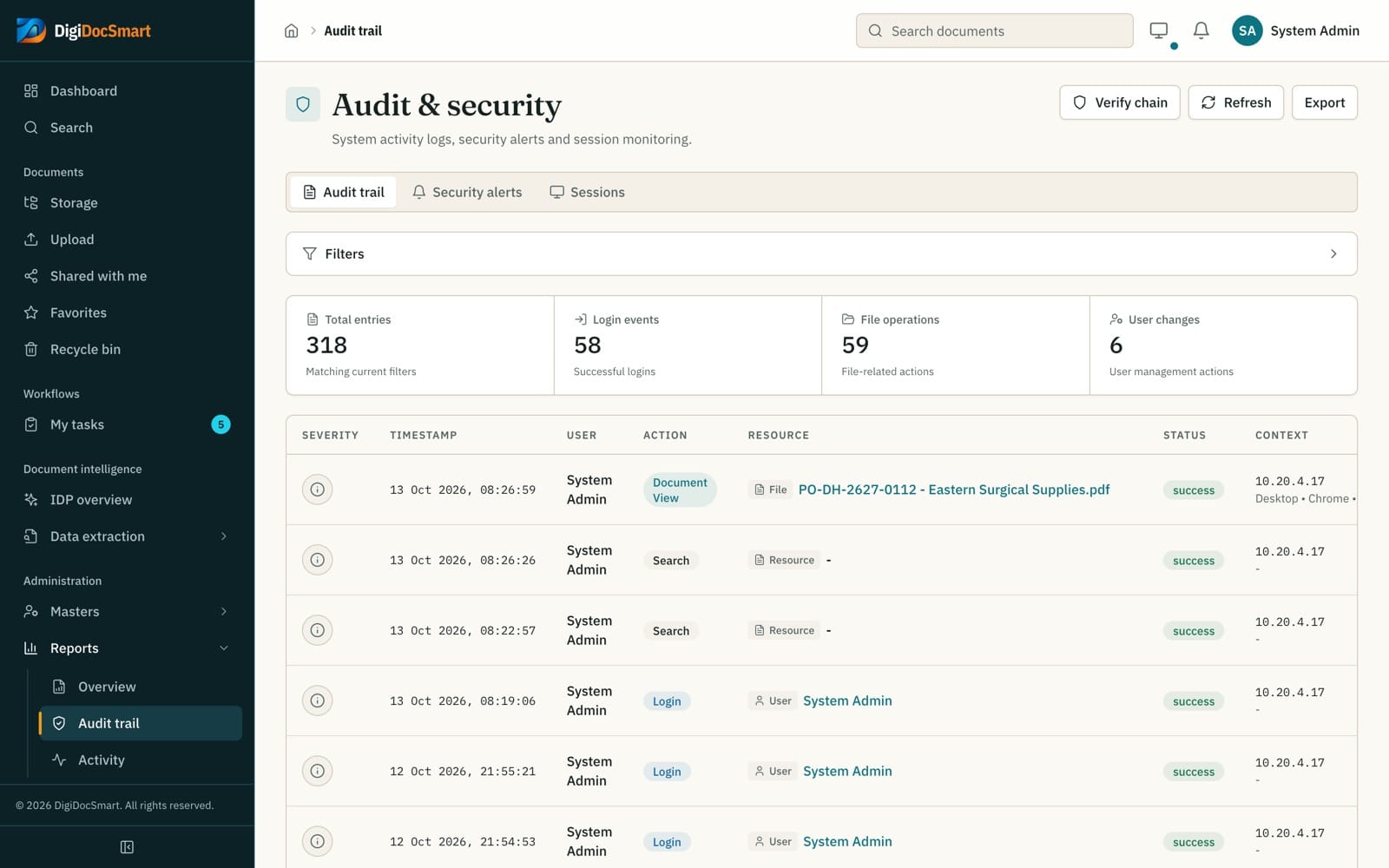Go to home via breadcrumb house icon

click(x=292, y=30)
